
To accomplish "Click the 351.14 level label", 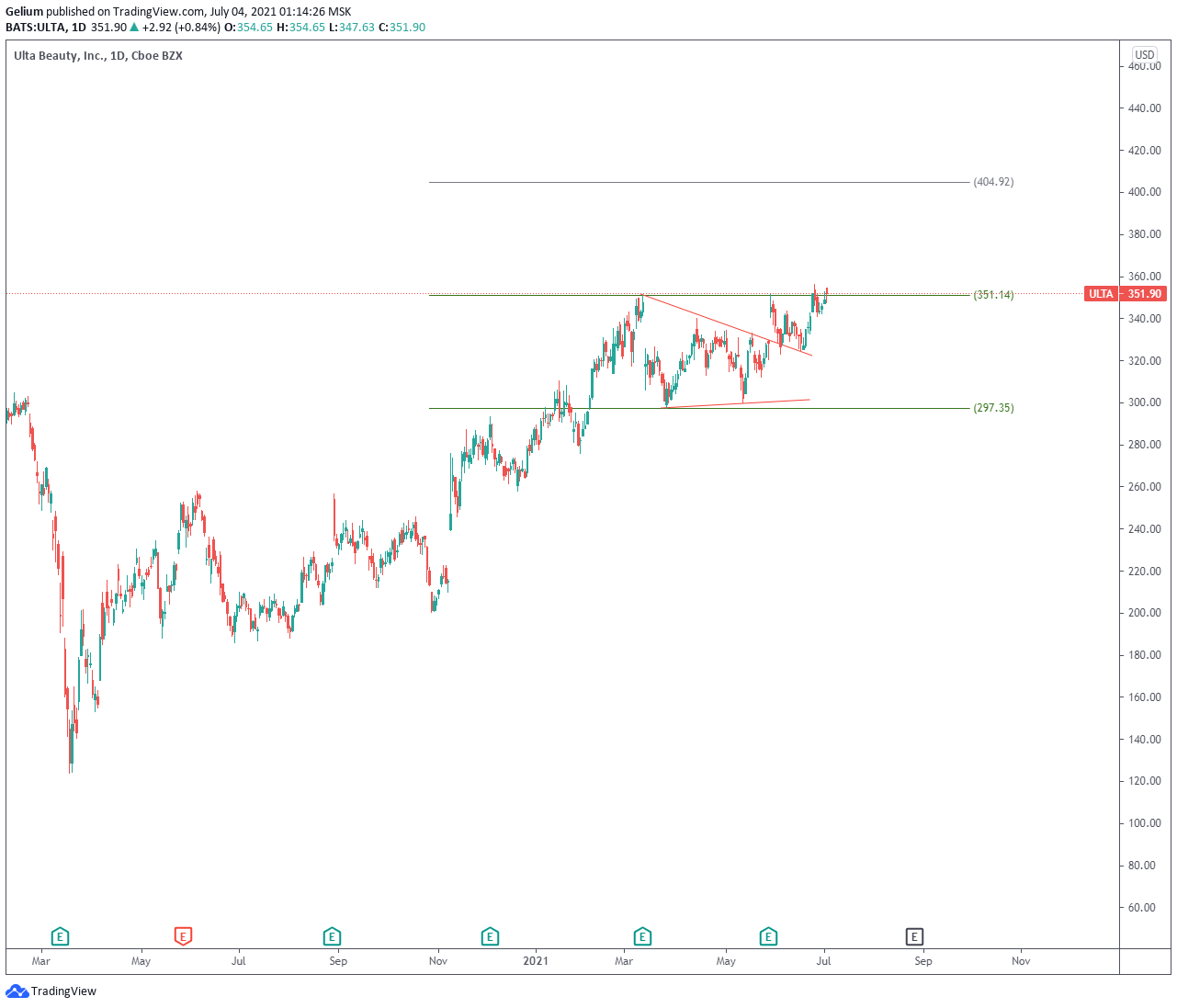I will coord(993,295).
